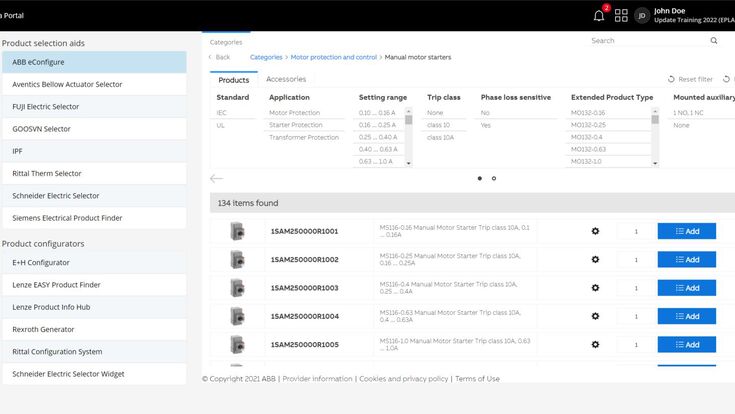The image size is (735, 414).
Task: Open the apps grid icon
Action: [621, 15]
